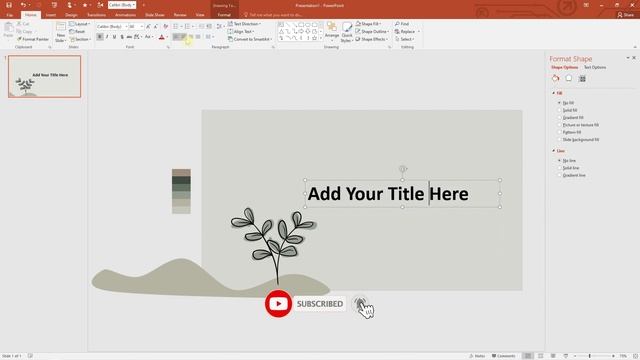Select the No fill radio button
The height and width of the screenshot is (360, 640).
click(560, 103)
